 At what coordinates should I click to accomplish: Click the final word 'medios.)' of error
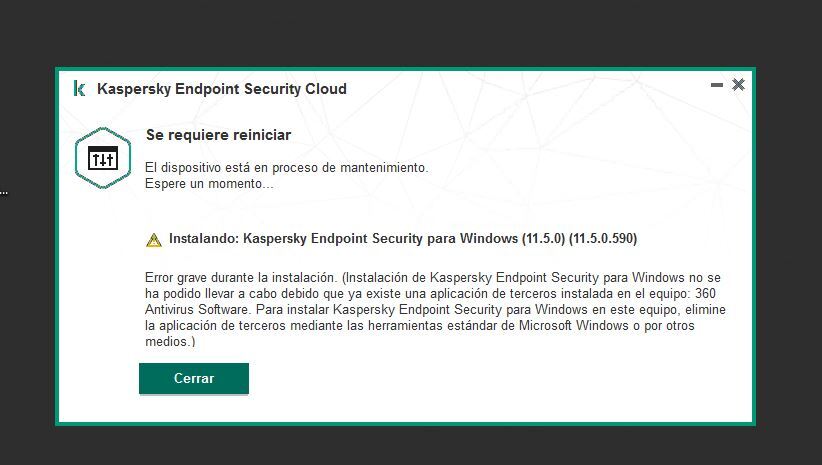point(170,342)
